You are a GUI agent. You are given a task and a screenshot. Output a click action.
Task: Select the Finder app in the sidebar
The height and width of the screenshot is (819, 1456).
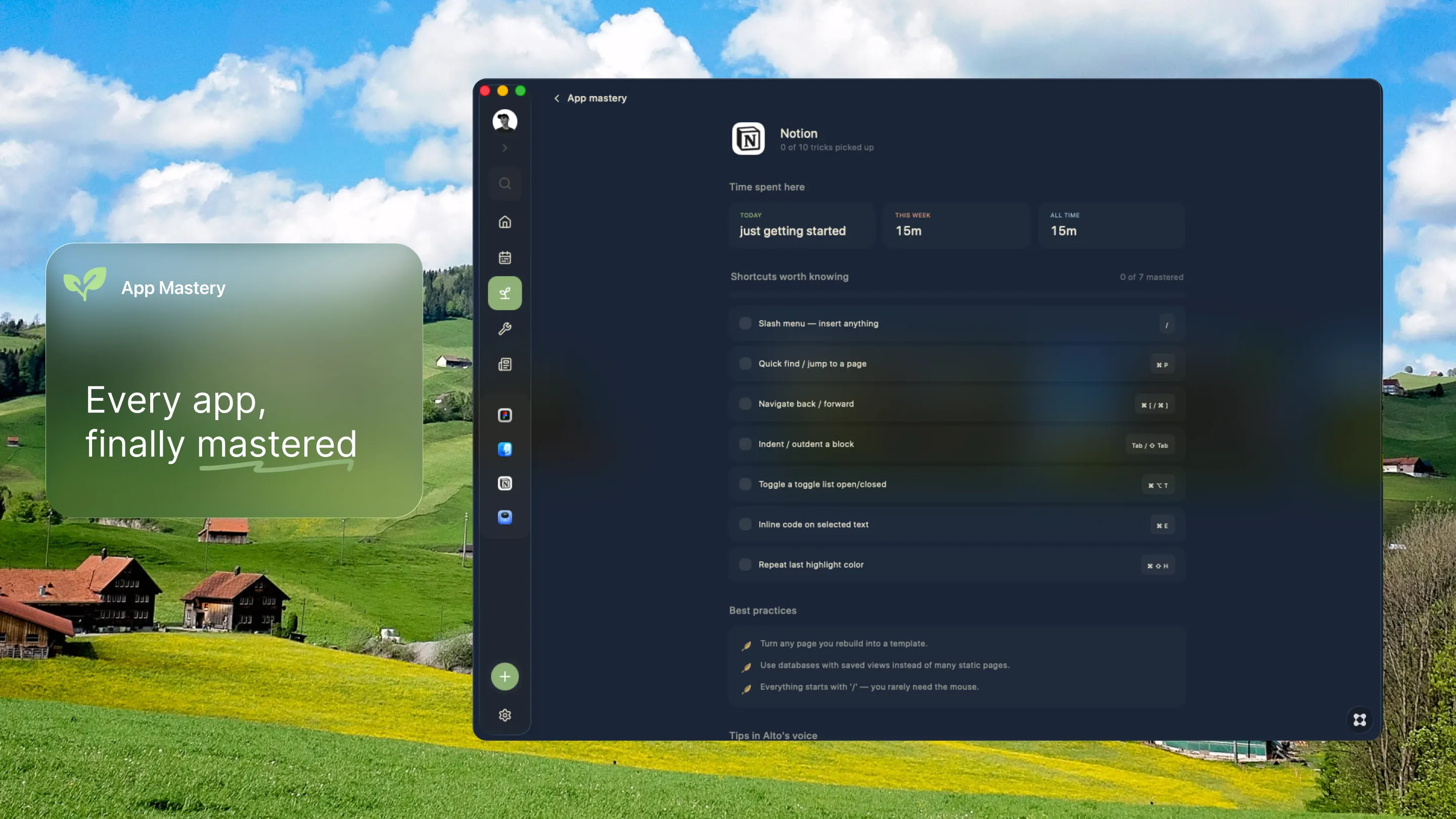(505, 449)
